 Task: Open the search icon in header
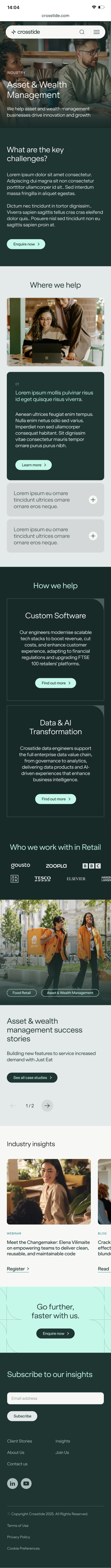[x=82, y=32]
